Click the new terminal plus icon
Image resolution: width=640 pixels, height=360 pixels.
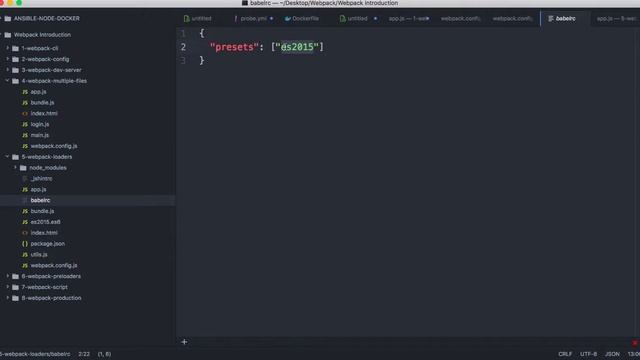point(184,342)
